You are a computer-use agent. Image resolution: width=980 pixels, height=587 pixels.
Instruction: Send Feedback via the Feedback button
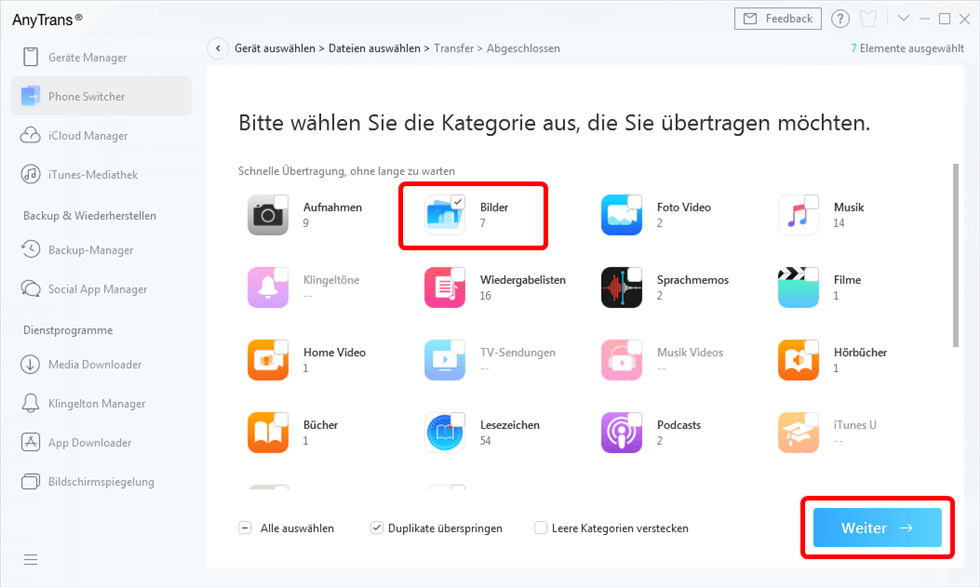(x=778, y=19)
